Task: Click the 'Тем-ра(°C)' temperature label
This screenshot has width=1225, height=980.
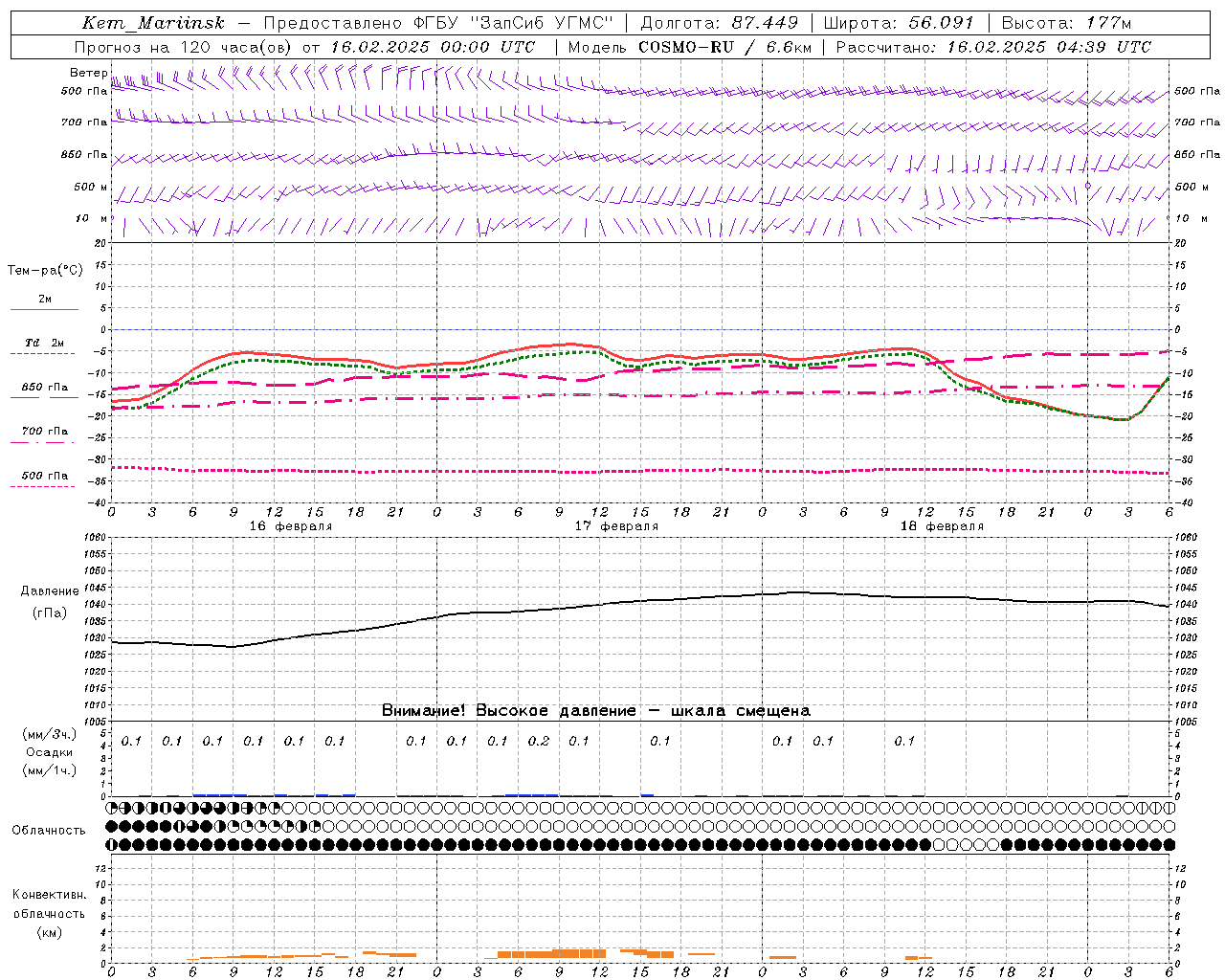Action: pos(45,271)
